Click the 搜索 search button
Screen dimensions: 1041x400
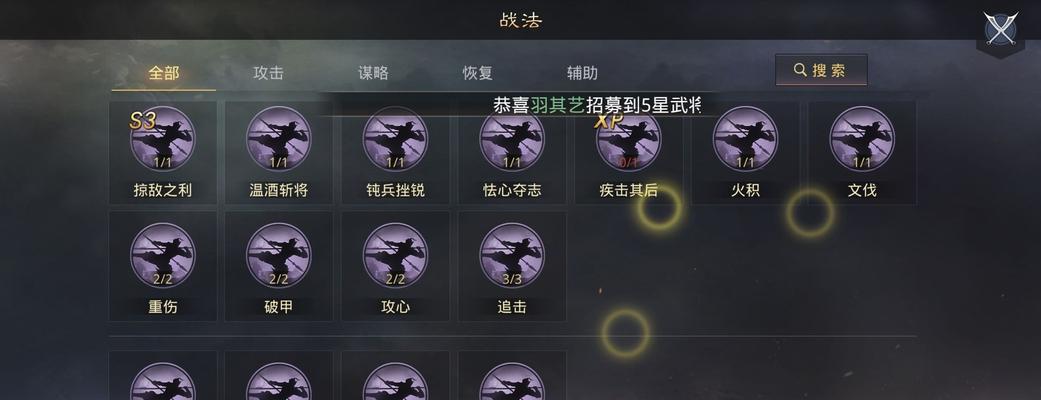(x=821, y=70)
